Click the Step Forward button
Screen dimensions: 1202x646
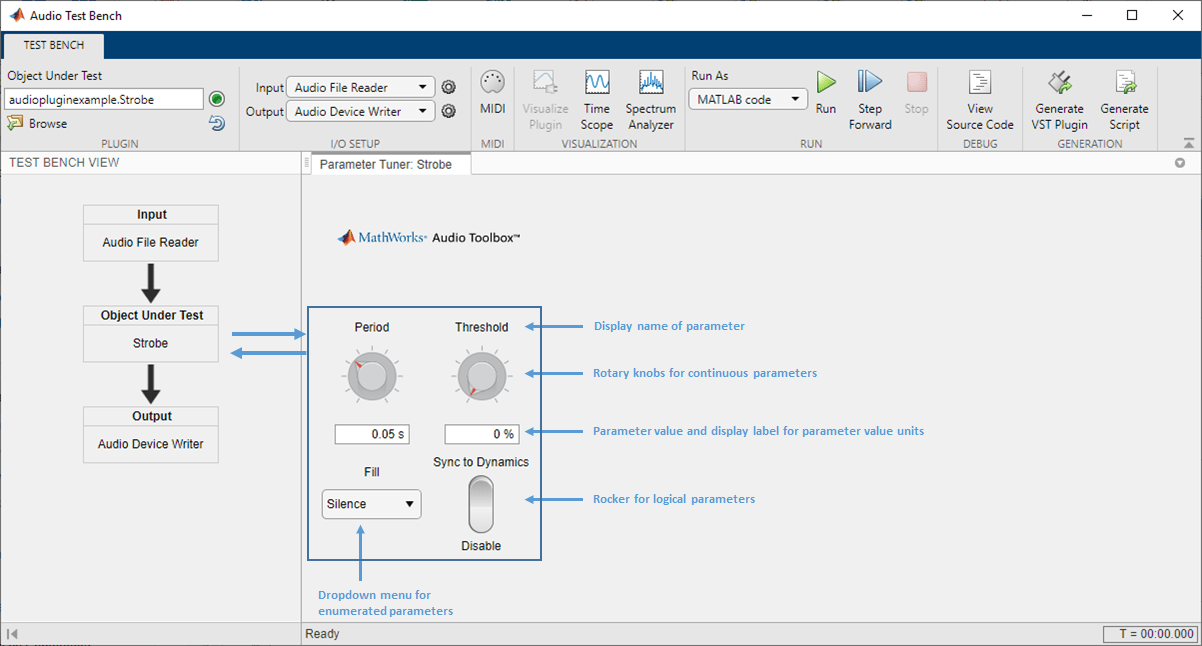click(x=870, y=99)
